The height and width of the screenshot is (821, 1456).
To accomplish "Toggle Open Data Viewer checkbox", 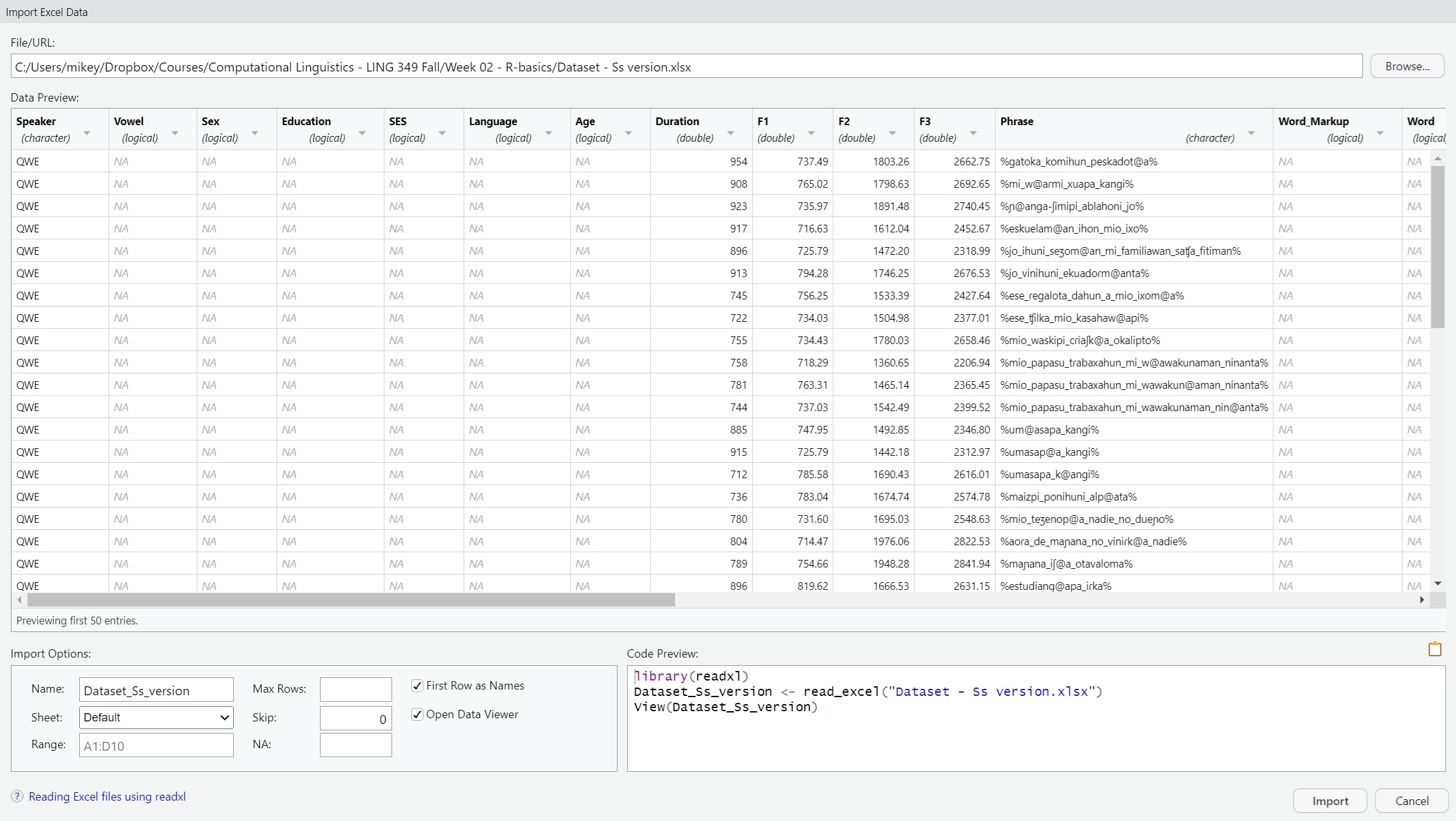I will pyautogui.click(x=417, y=714).
